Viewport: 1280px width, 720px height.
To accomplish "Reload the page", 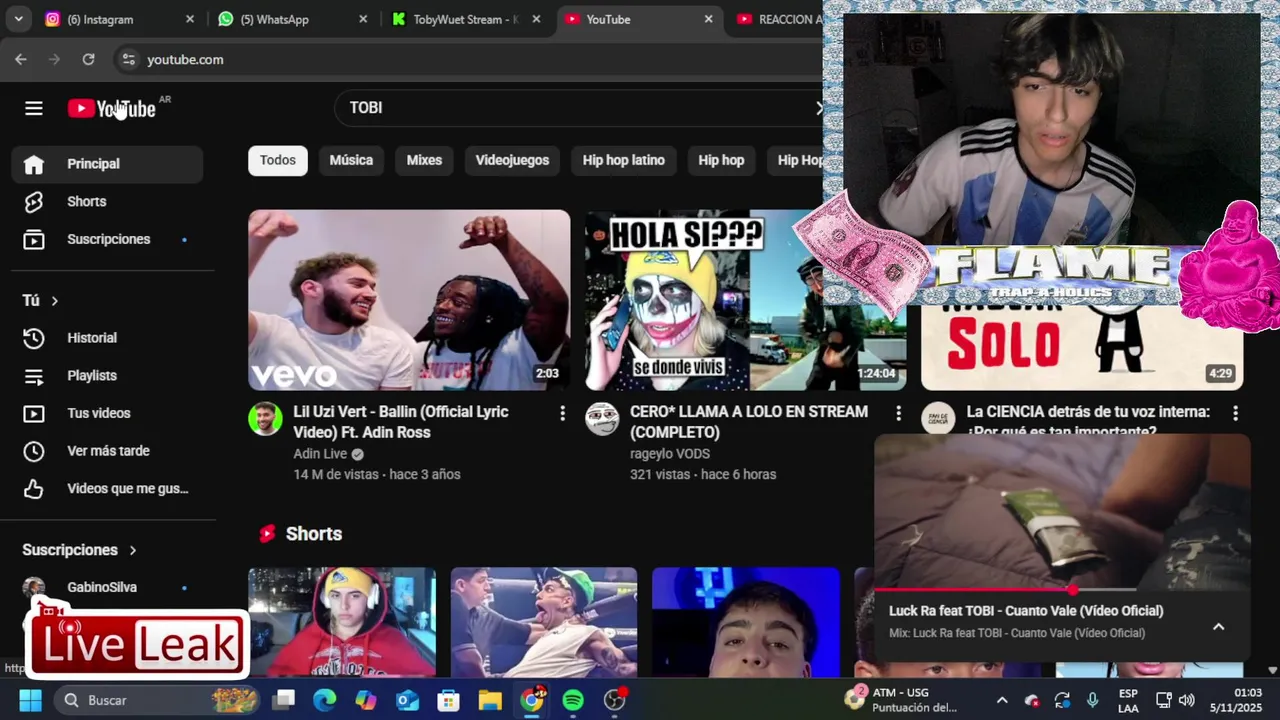I will (88, 60).
